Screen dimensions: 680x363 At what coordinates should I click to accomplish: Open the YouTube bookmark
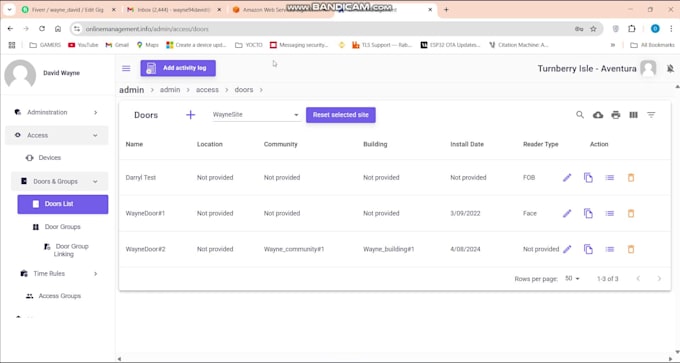click(83, 45)
